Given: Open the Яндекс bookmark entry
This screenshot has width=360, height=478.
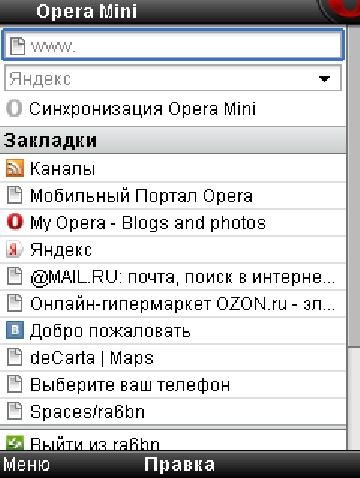Looking at the screenshot, I should tap(173, 250).
